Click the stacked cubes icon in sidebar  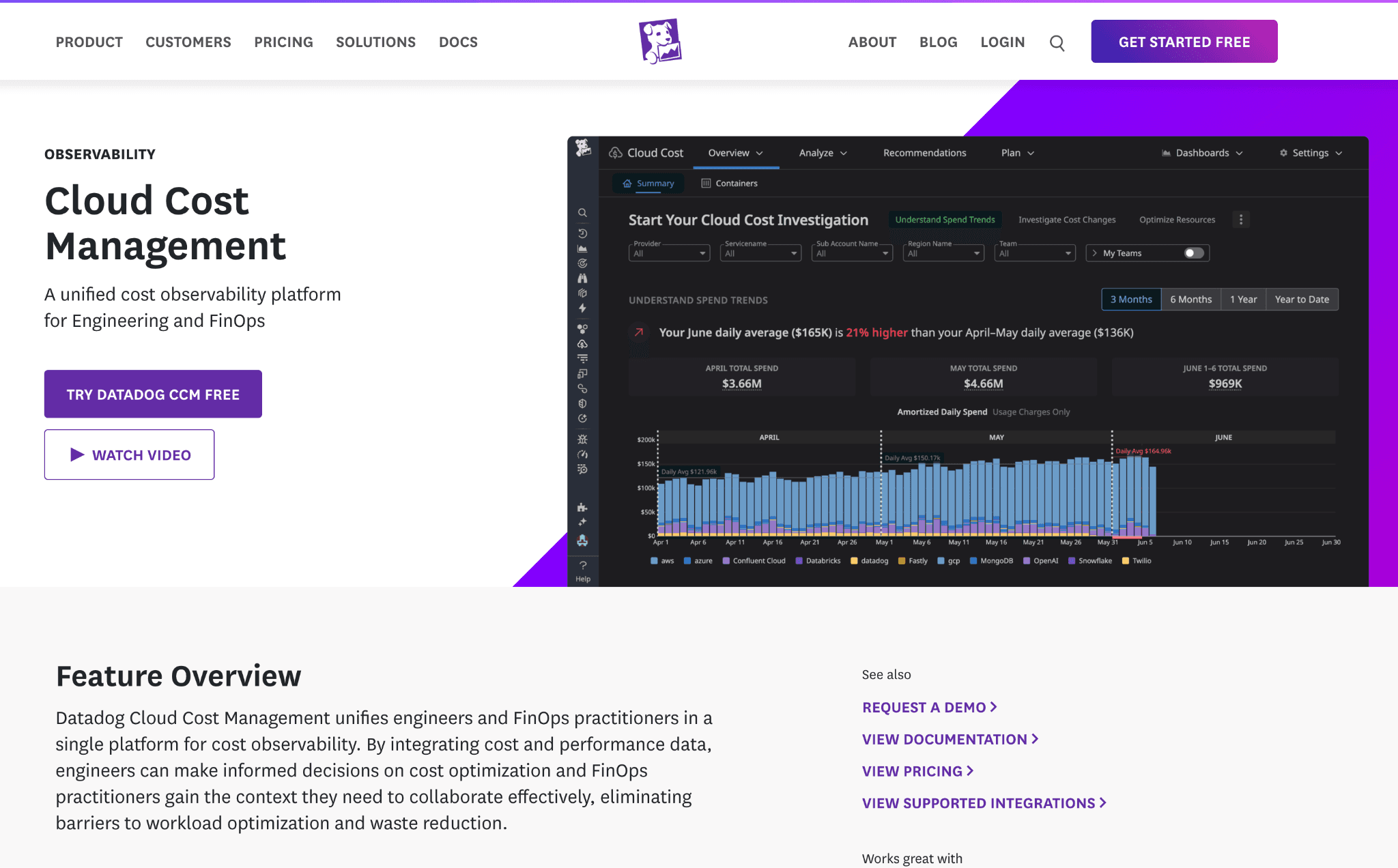(582, 293)
